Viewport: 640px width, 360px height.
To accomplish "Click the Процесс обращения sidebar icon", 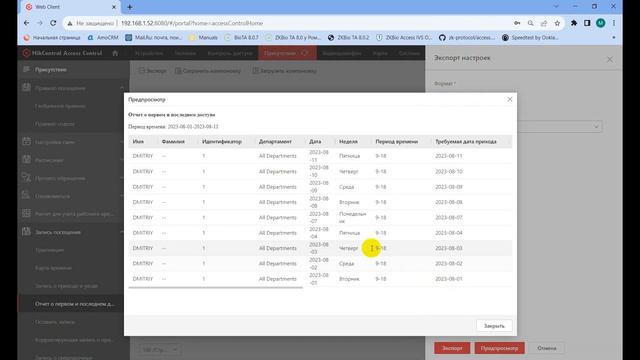I will [26, 178].
